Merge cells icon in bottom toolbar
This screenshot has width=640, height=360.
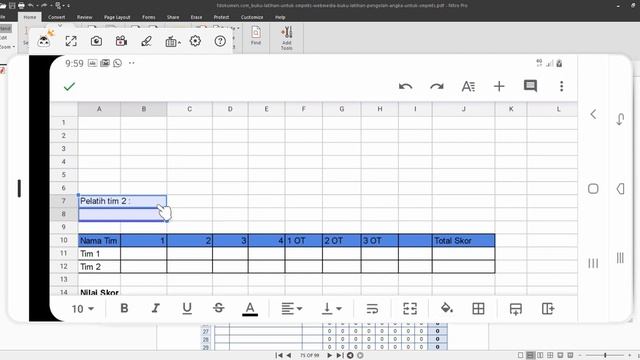[x=410, y=309]
